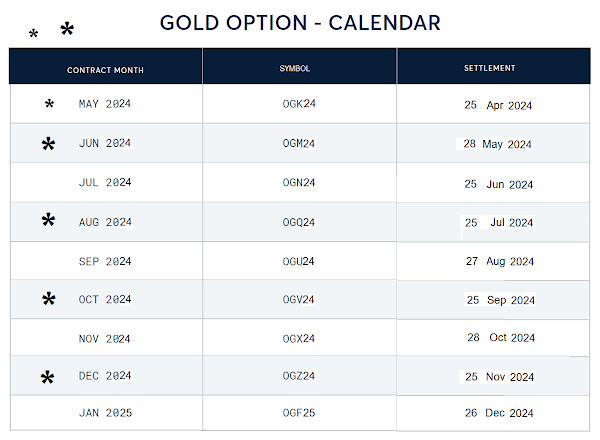Select the JUL 2024 contract month
This screenshot has width=600, height=440.
(105, 182)
